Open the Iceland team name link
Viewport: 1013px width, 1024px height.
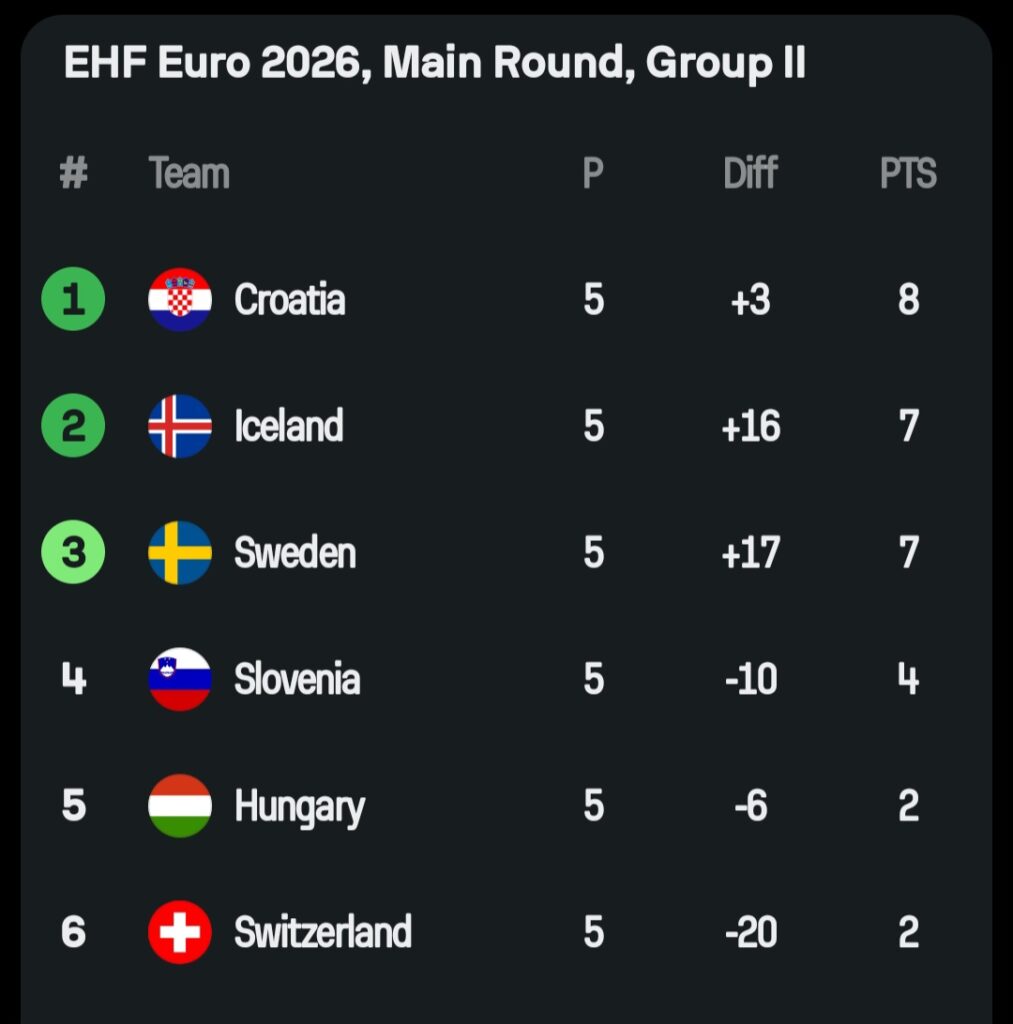pos(289,426)
